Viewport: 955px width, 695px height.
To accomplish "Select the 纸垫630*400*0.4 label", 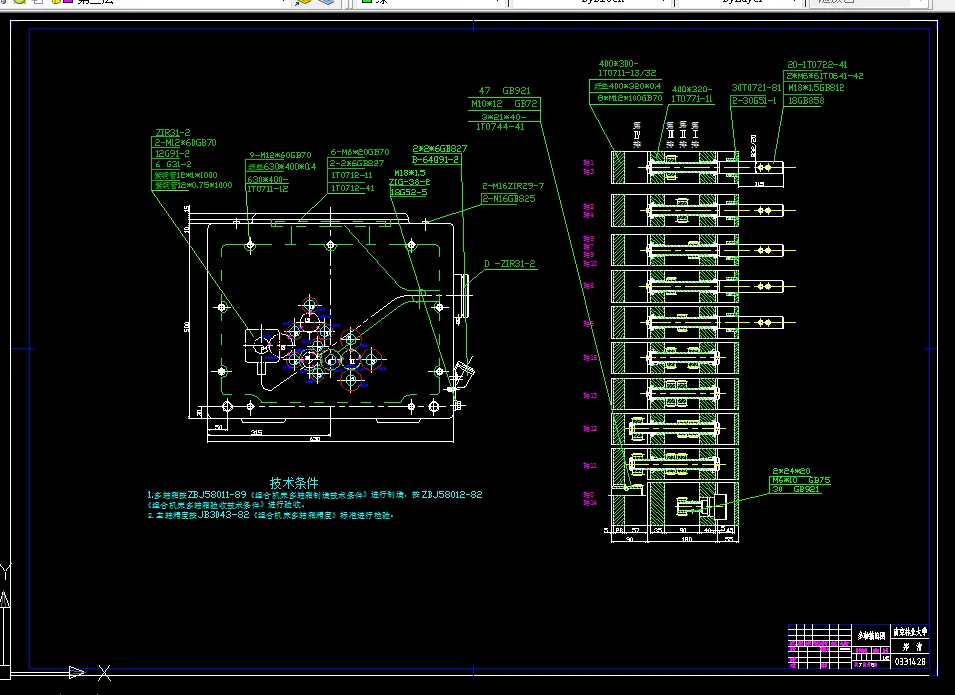I will tap(281, 166).
